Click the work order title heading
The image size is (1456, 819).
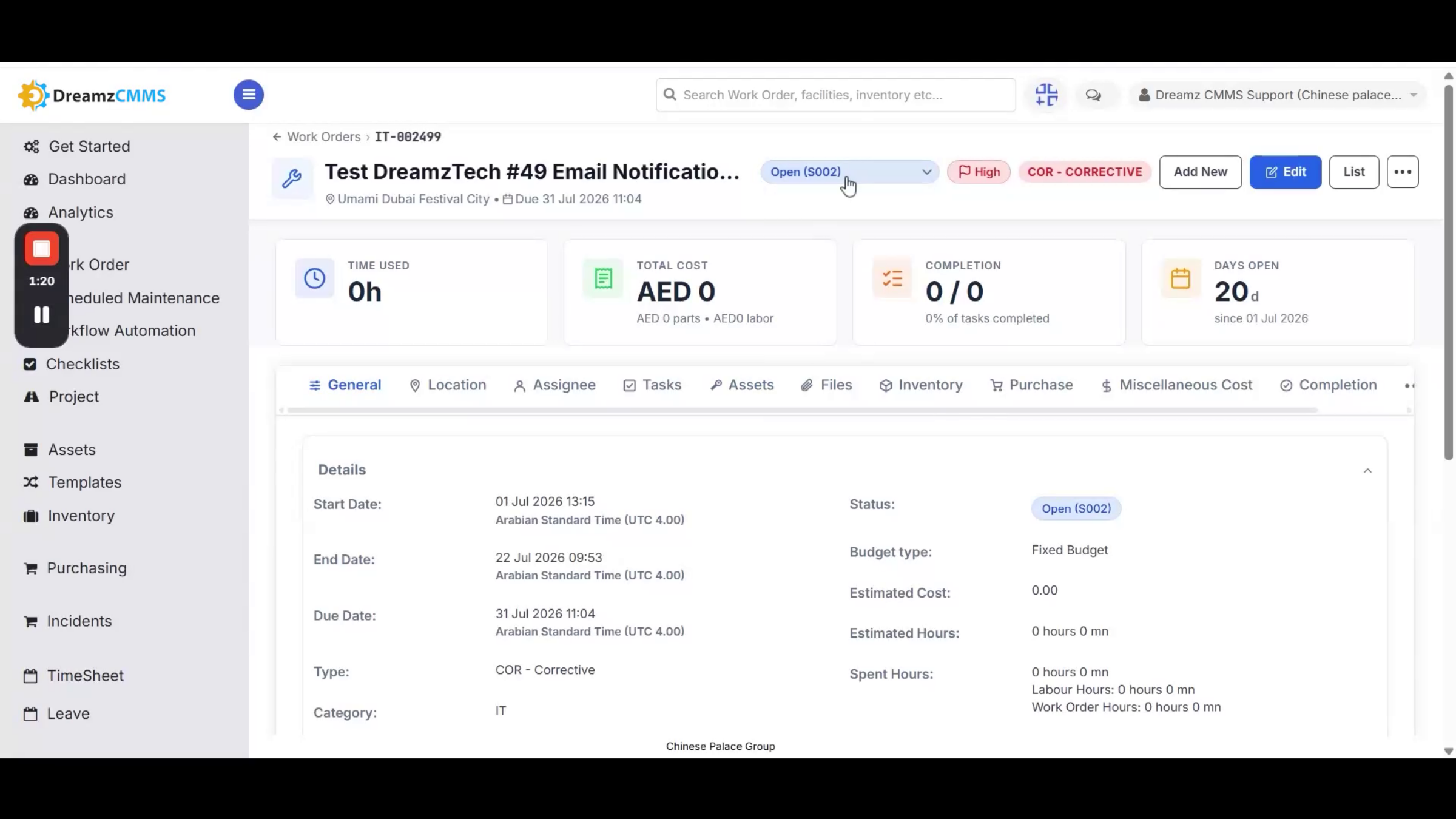pyautogui.click(x=532, y=172)
